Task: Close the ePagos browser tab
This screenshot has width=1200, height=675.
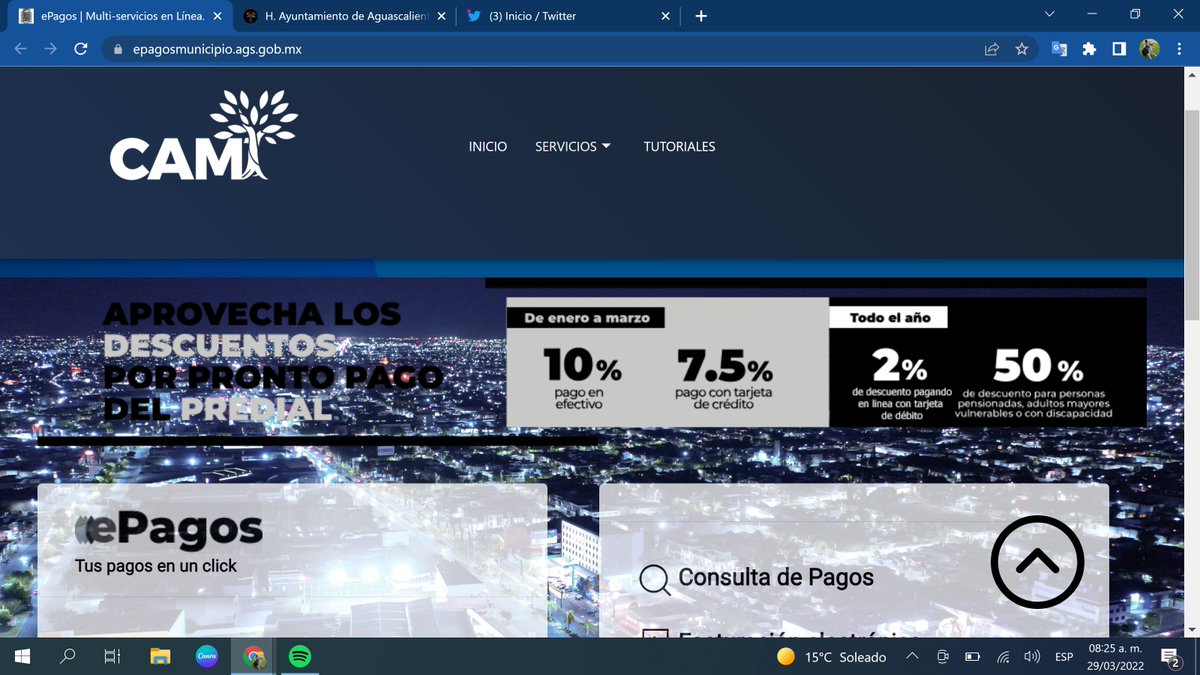Action: [216, 16]
